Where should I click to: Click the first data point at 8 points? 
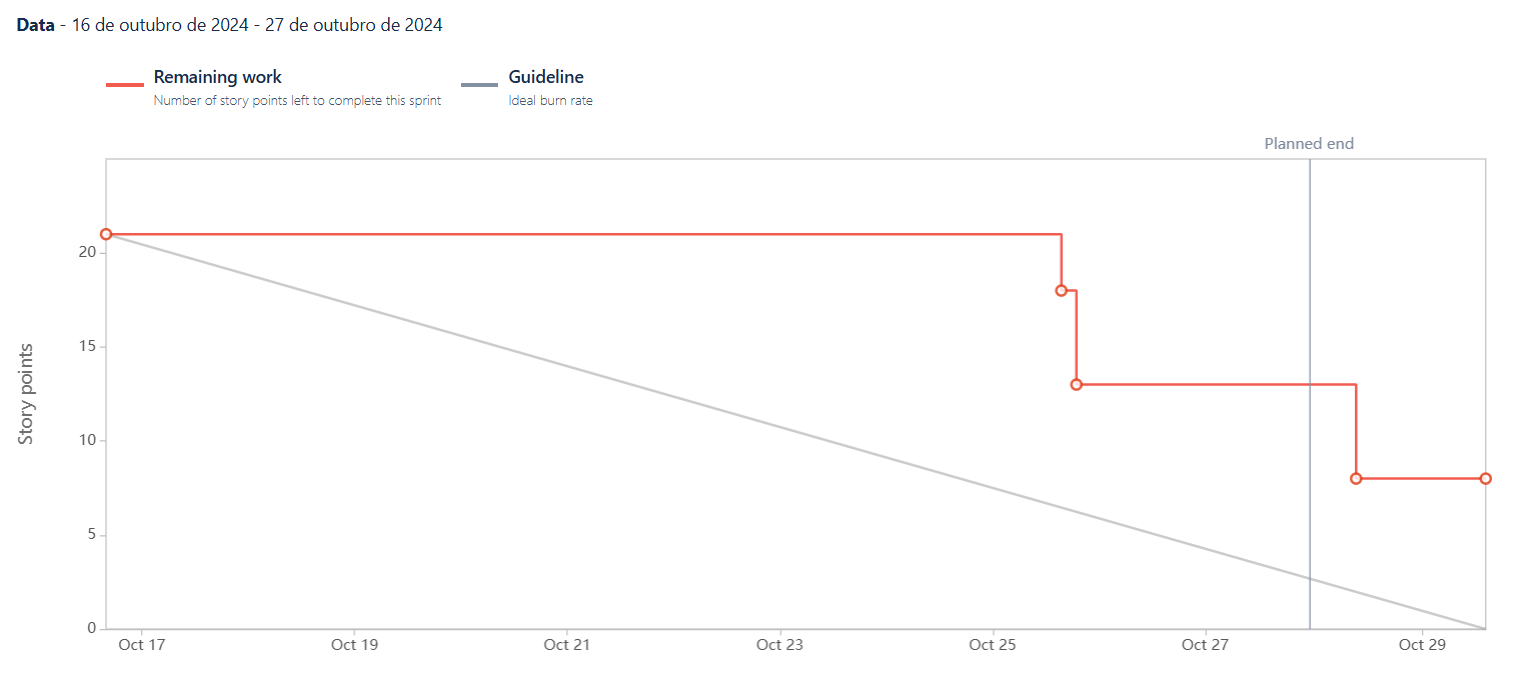click(1356, 478)
